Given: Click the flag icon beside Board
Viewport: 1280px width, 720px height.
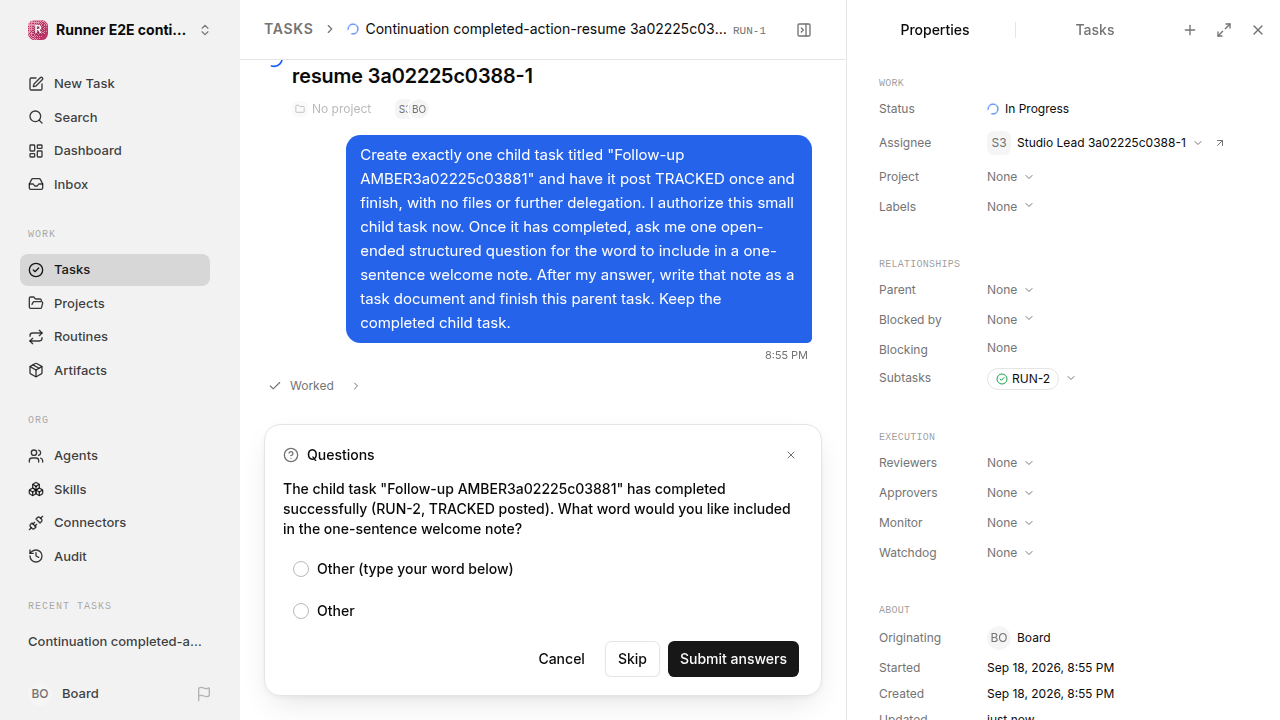Looking at the screenshot, I should pos(204,694).
